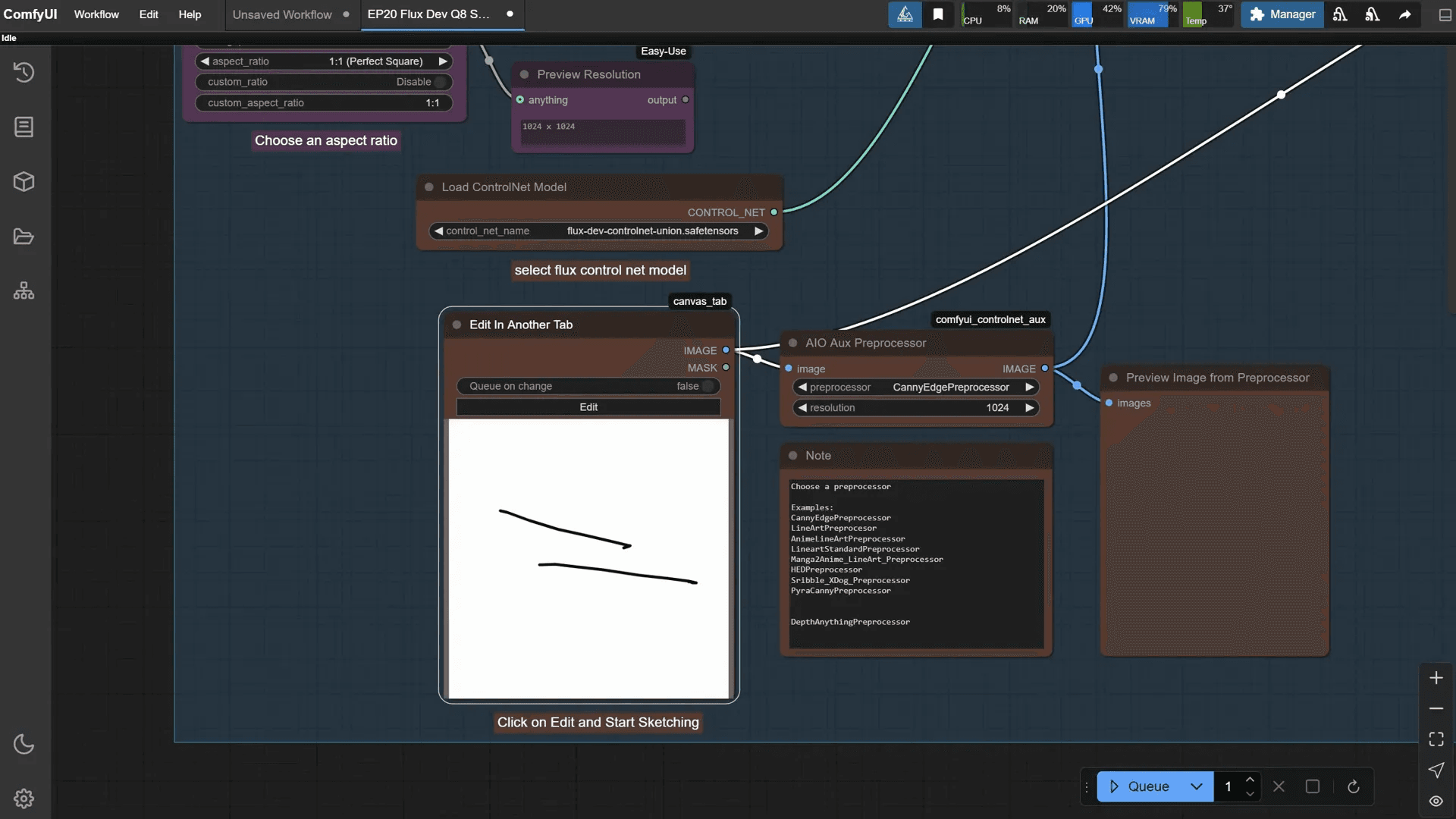Zoom in with the plus icon

[x=1436, y=678]
